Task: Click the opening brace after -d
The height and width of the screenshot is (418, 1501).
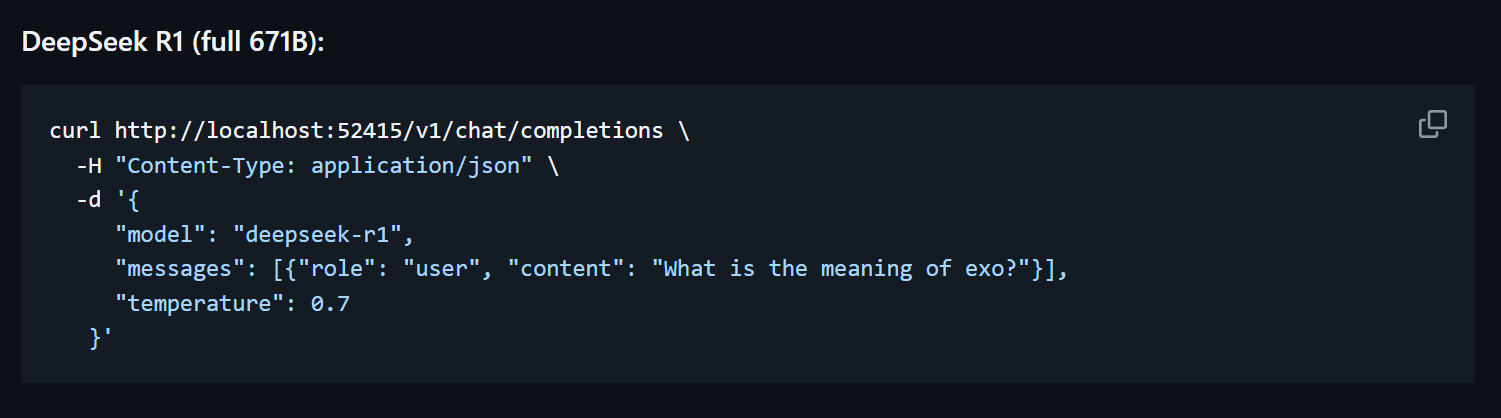Action: click(134, 200)
